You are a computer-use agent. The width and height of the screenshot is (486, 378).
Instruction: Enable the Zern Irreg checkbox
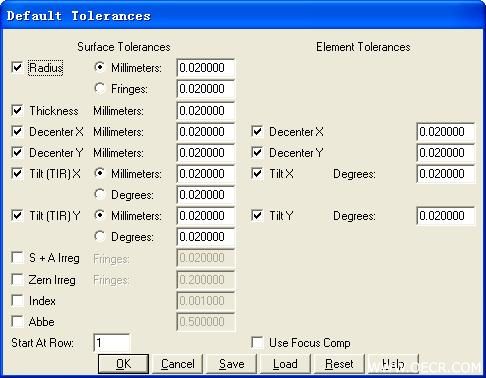click(x=17, y=279)
